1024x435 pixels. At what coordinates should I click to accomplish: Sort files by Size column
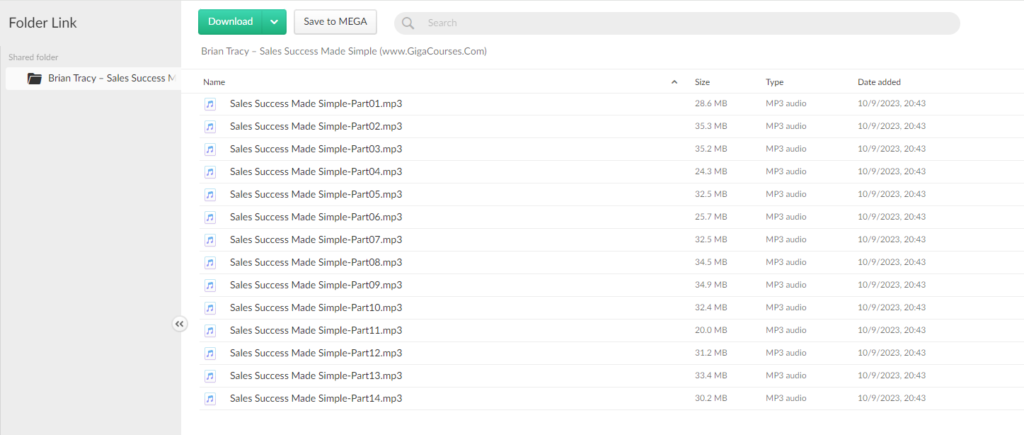point(702,82)
